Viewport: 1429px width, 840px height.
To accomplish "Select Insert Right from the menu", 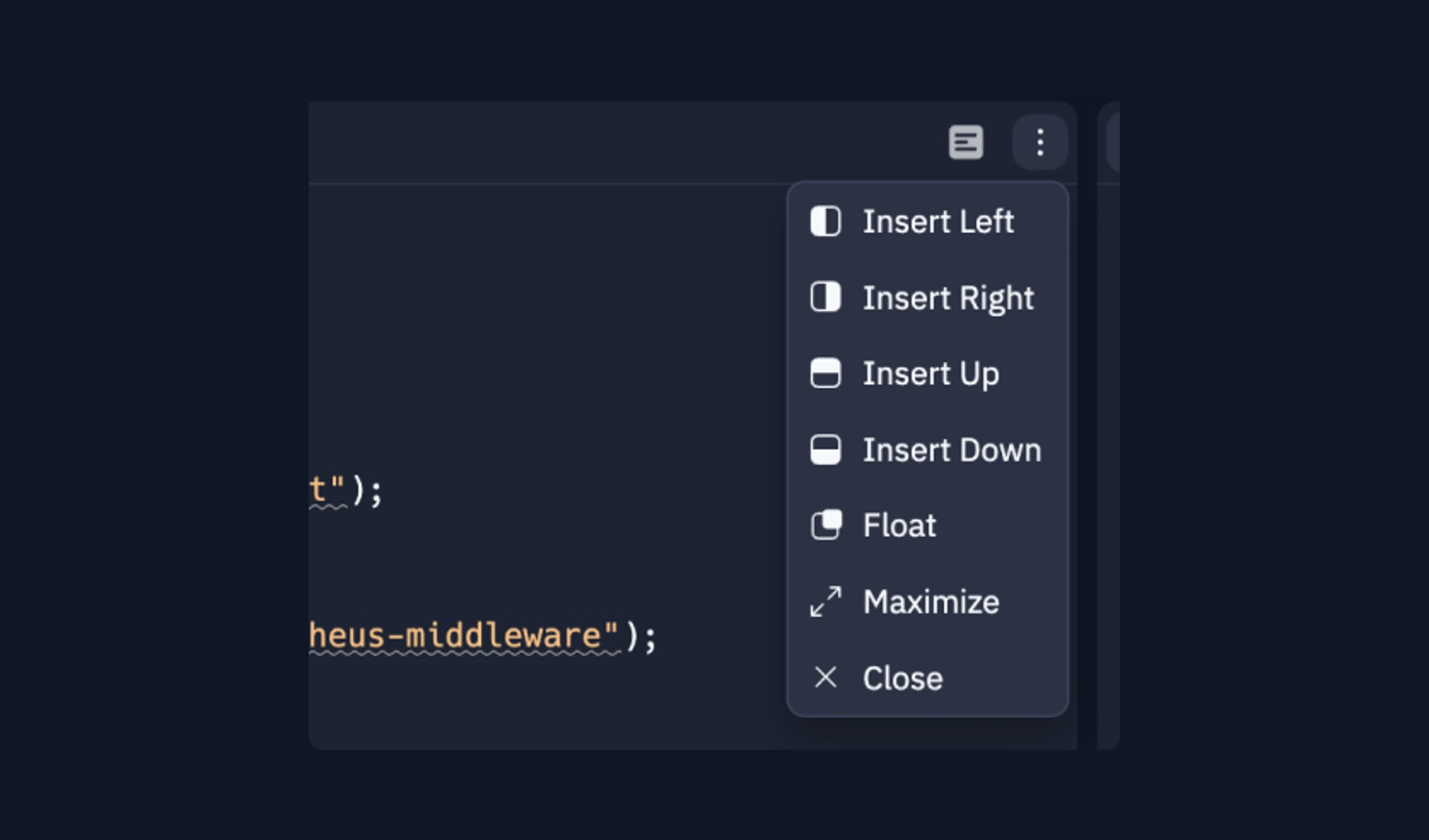I will pyautogui.click(x=948, y=297).
